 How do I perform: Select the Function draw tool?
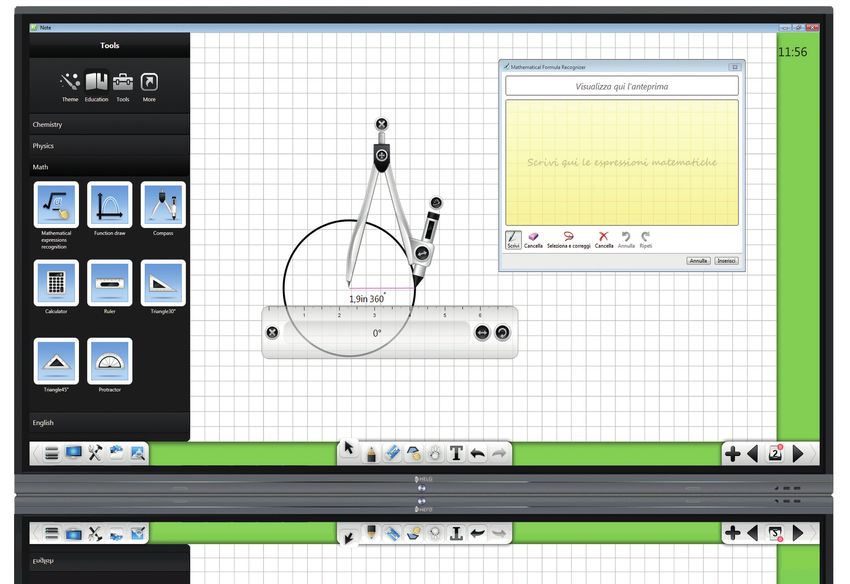pos(110,204)
